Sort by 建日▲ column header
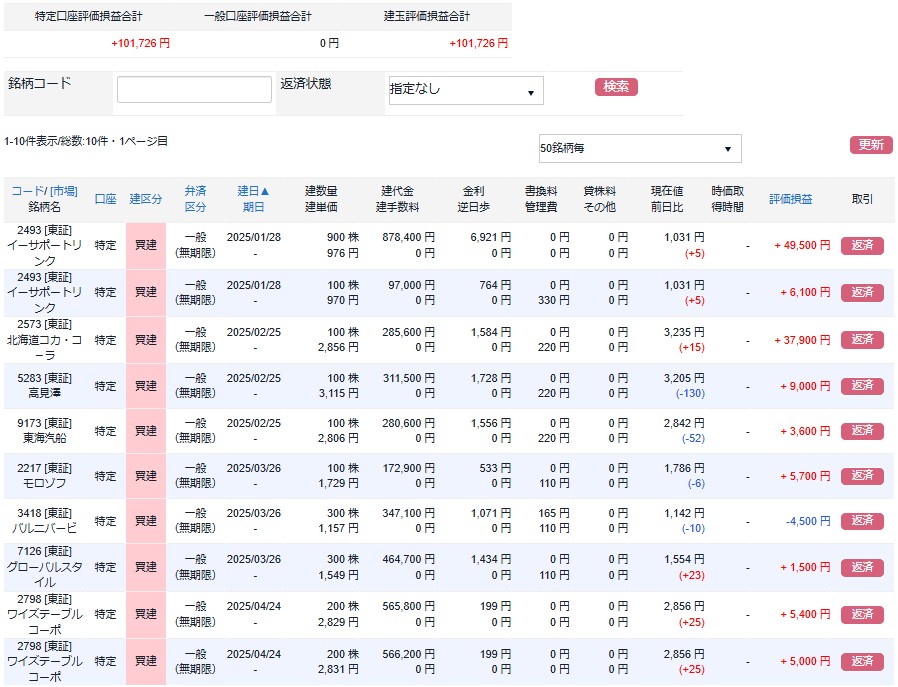 254,199
